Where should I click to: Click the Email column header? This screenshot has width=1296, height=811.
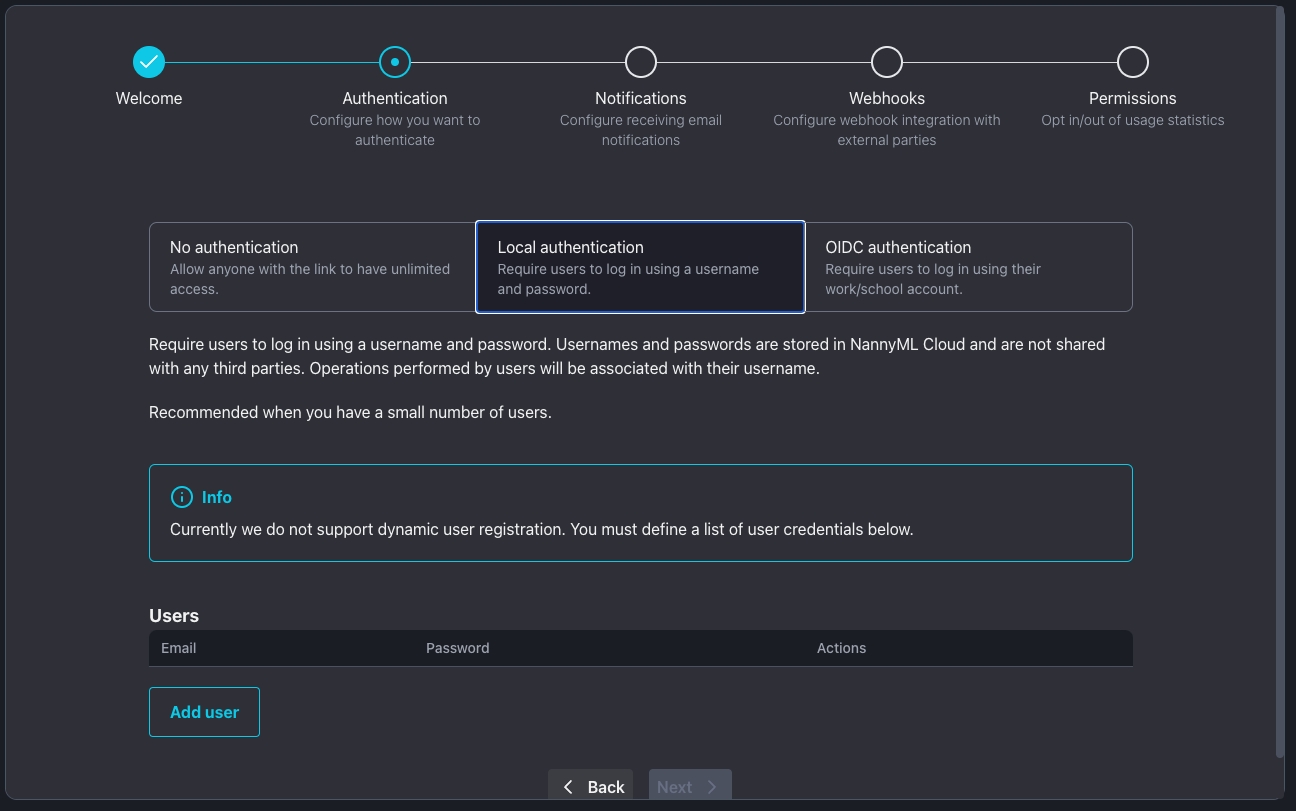179,648
